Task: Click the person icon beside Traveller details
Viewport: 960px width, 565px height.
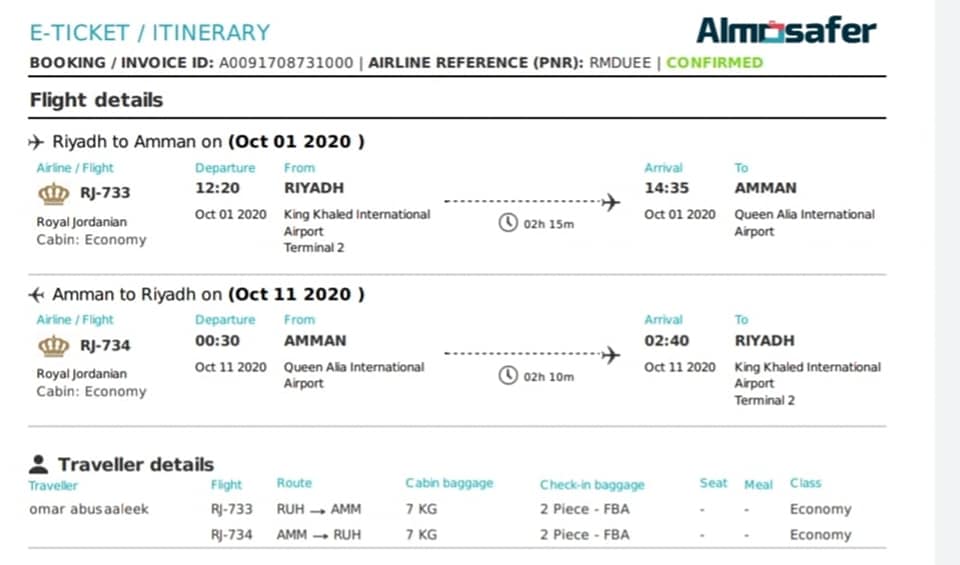Action: pos(38,464)
